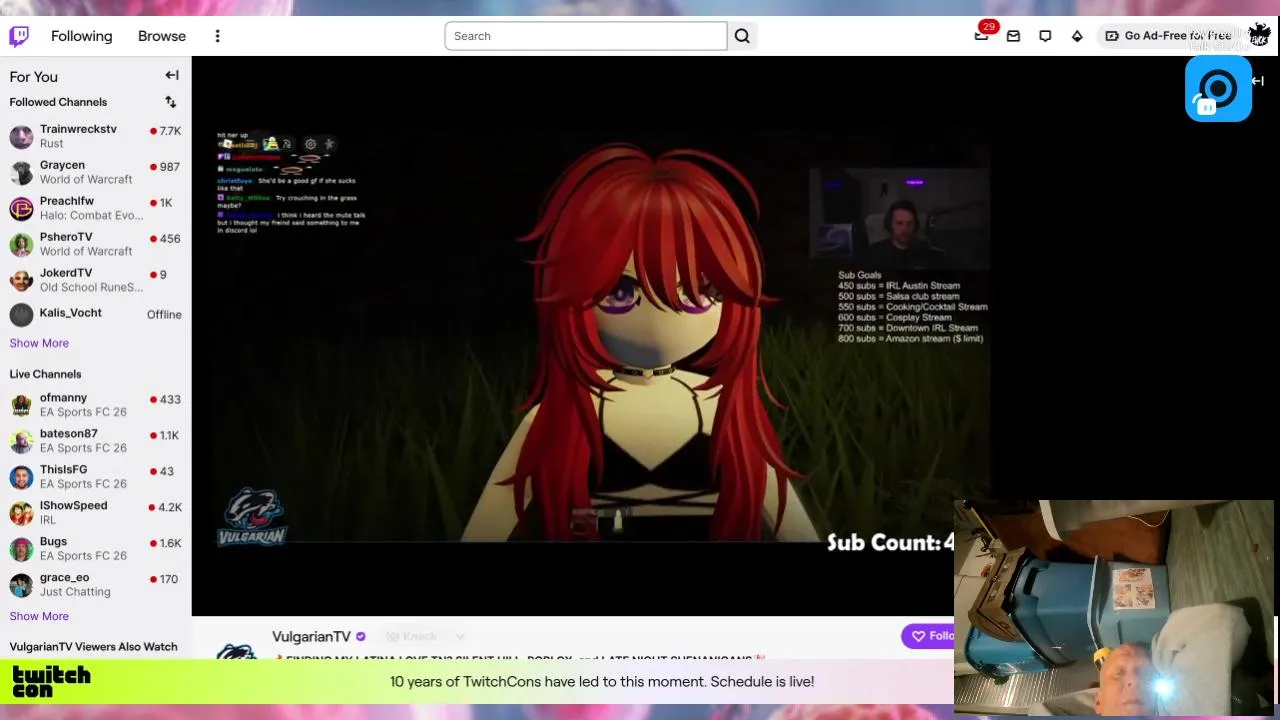Click Kalis_Vocht offline channel avatar
Image resolution: width=1280 pixels, height=720 pixels.
[x=21, y=314]
